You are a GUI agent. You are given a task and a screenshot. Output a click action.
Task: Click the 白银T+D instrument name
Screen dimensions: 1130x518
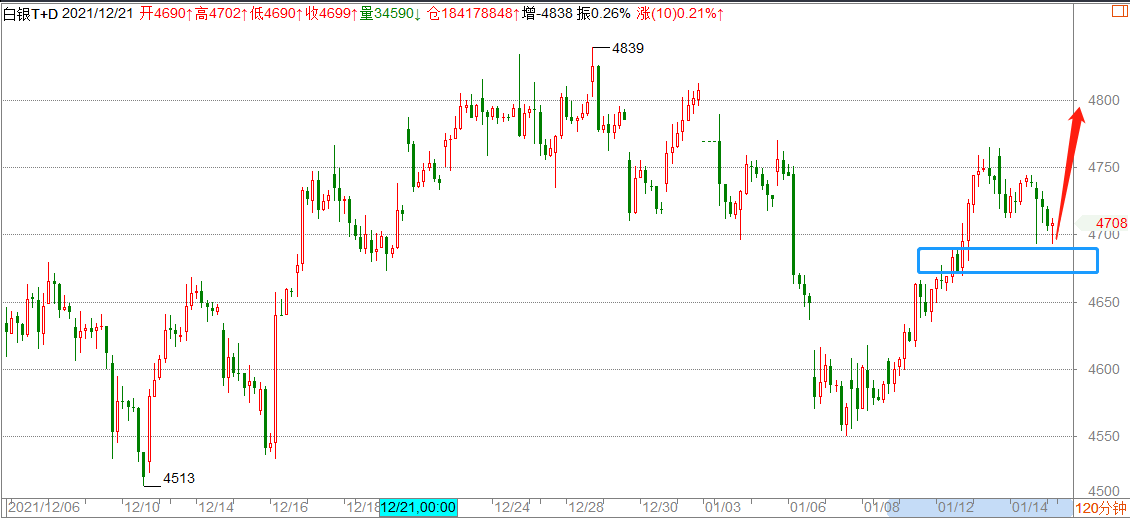(x=30, y=13)
